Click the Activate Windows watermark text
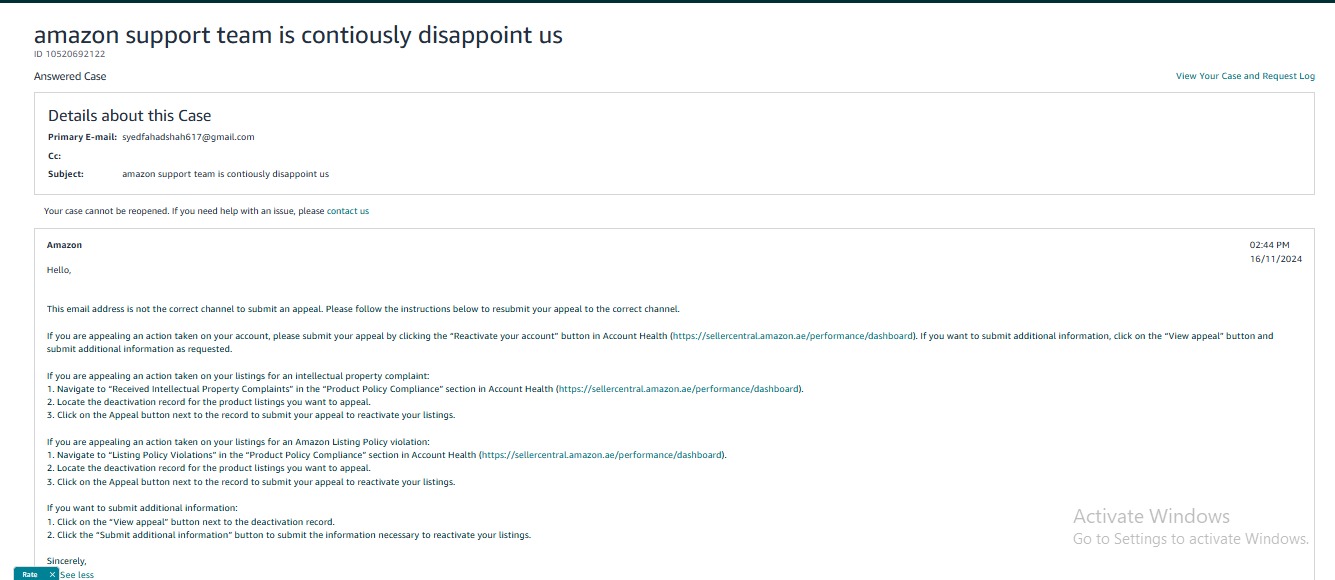 (x=1151, y=516)
